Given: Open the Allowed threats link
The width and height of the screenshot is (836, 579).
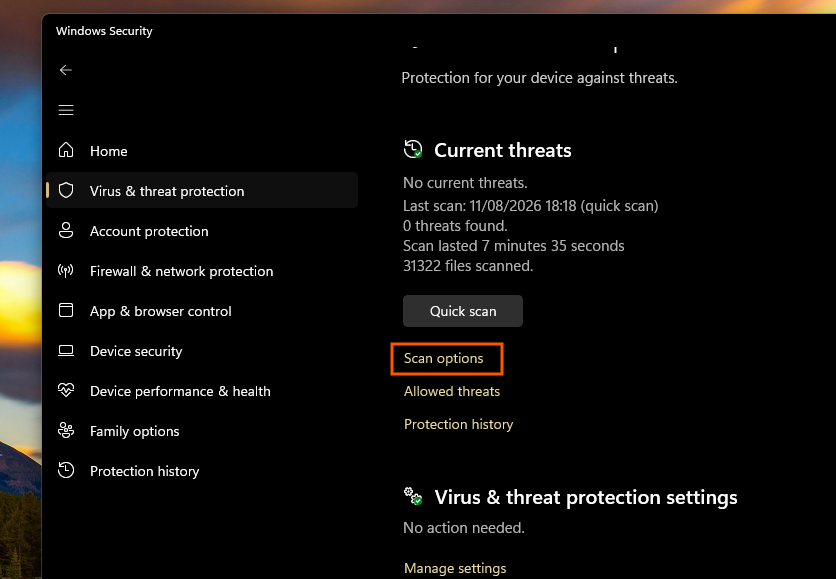Looking at the screenshot, I should 452,391.
